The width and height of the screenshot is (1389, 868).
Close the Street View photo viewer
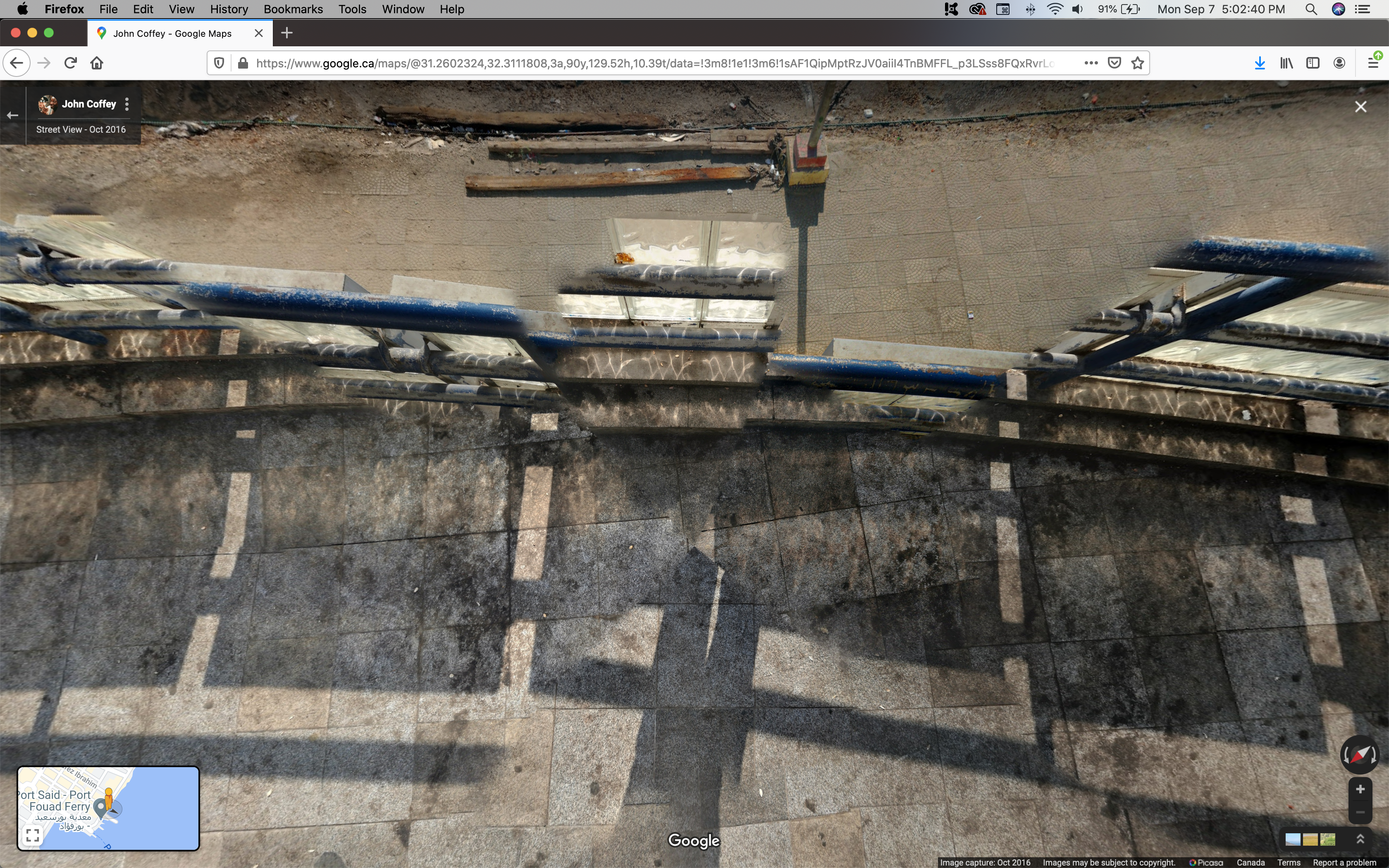pos(1360,107)
